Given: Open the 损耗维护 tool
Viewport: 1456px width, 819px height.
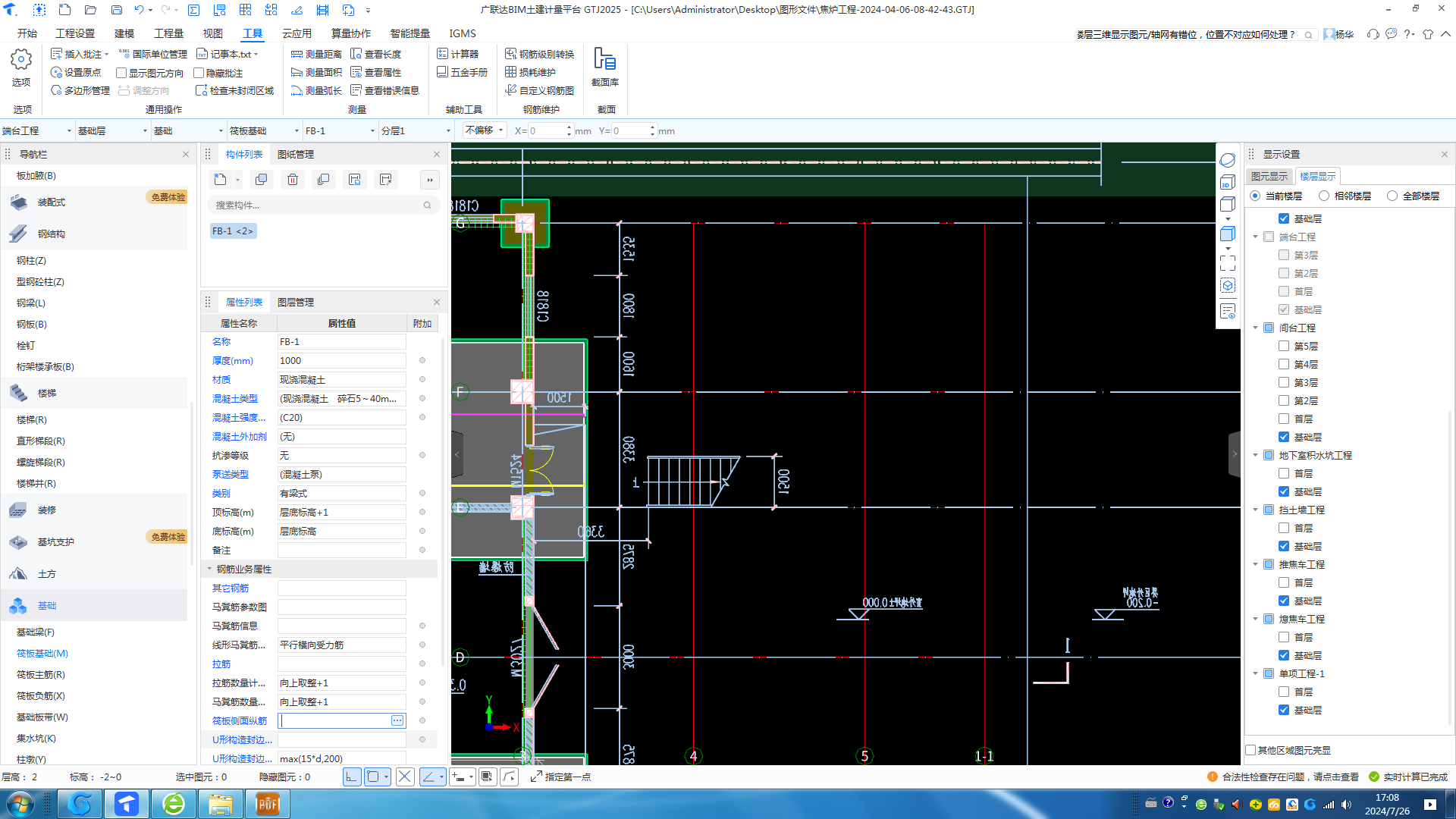Looking at the screenshot, I should (x=531, y=72).
